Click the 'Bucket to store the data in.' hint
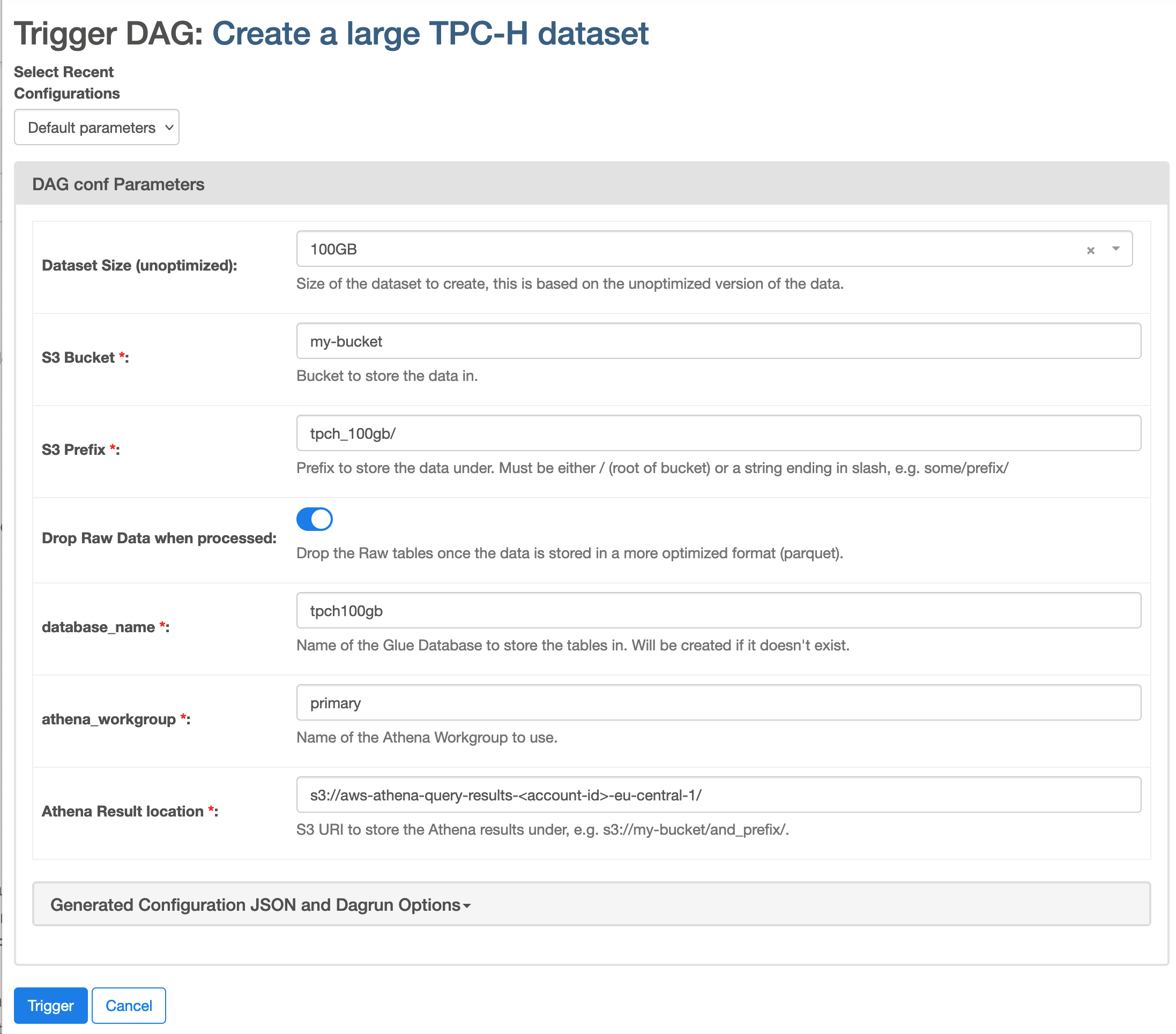This screenshot has height=1034, width=1176. (x=386, y=376)
